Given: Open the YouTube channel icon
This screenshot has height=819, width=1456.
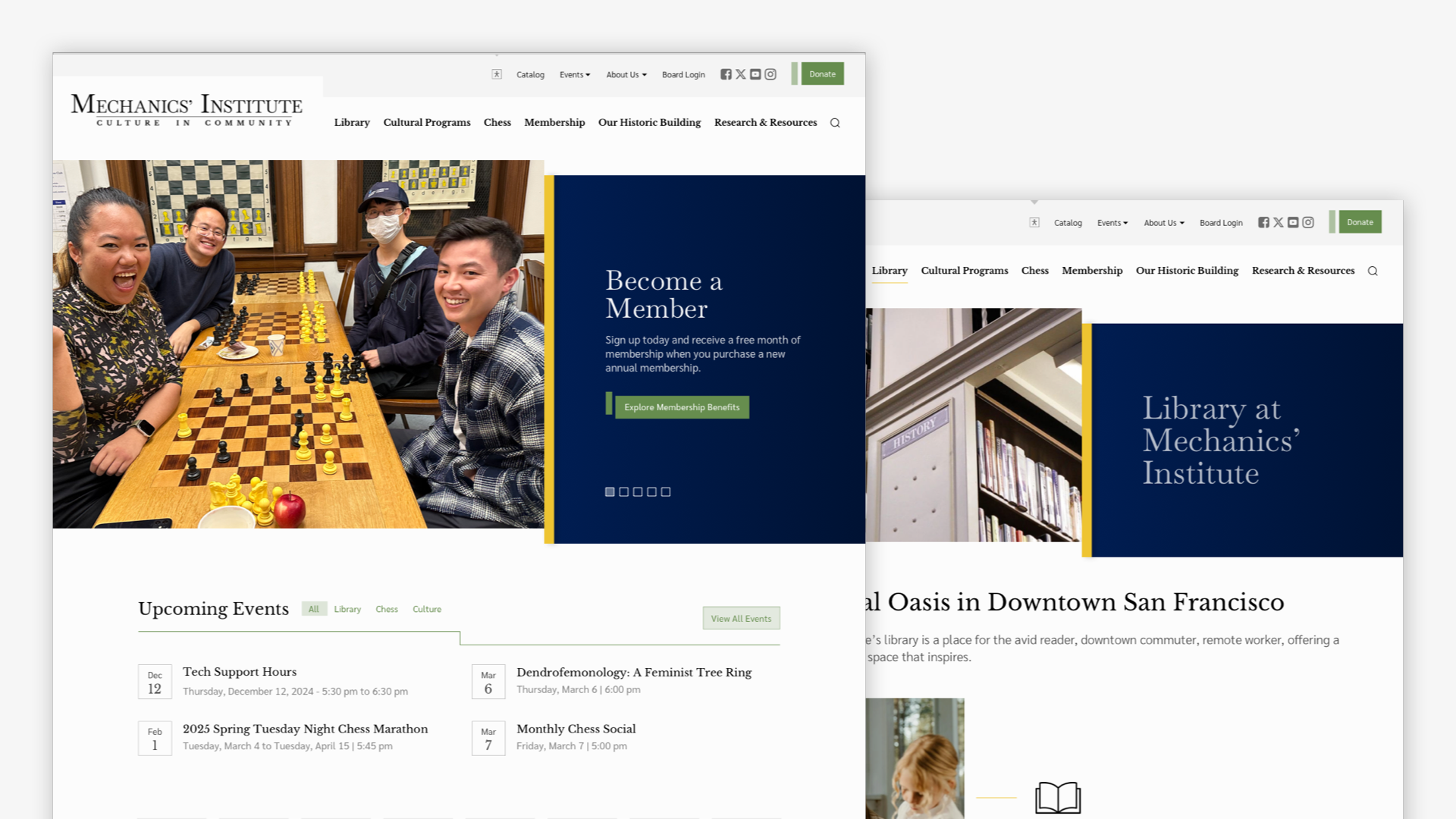Looking at the screenshot, I should (x=755, y=74).
